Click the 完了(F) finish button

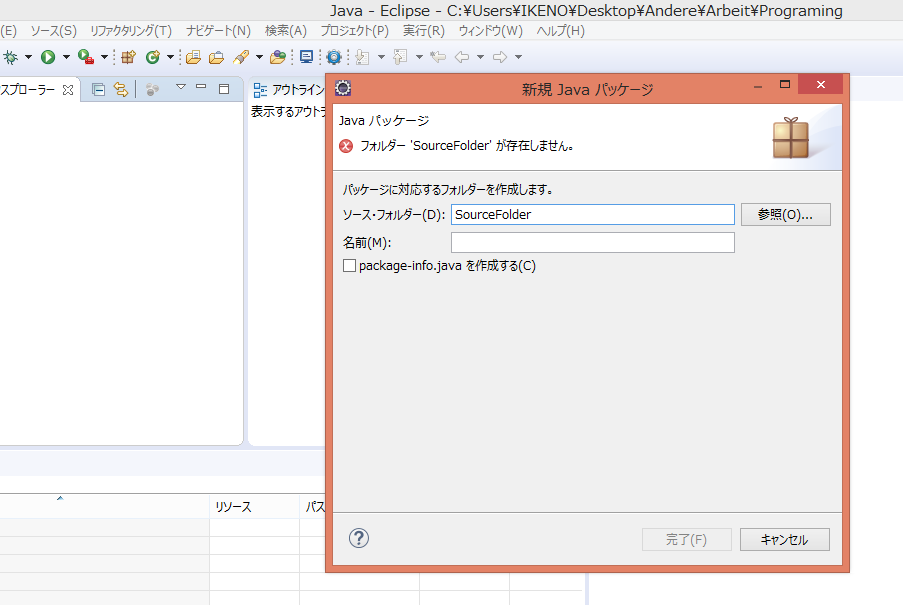click(686, 539)
